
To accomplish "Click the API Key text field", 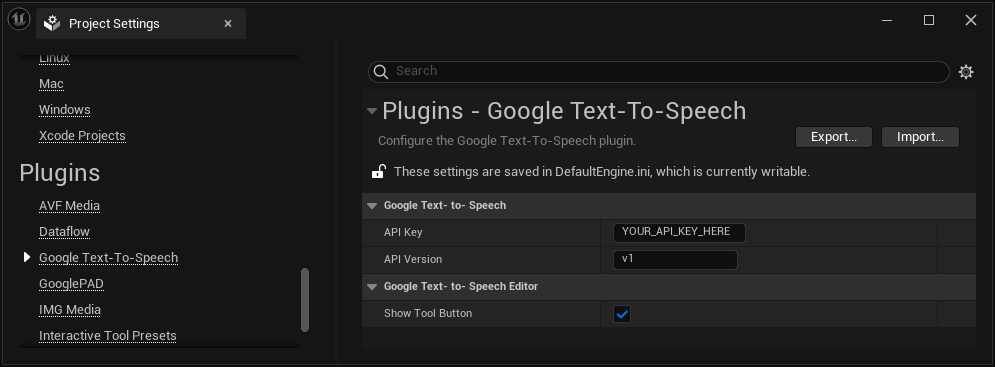I will 679,232.
